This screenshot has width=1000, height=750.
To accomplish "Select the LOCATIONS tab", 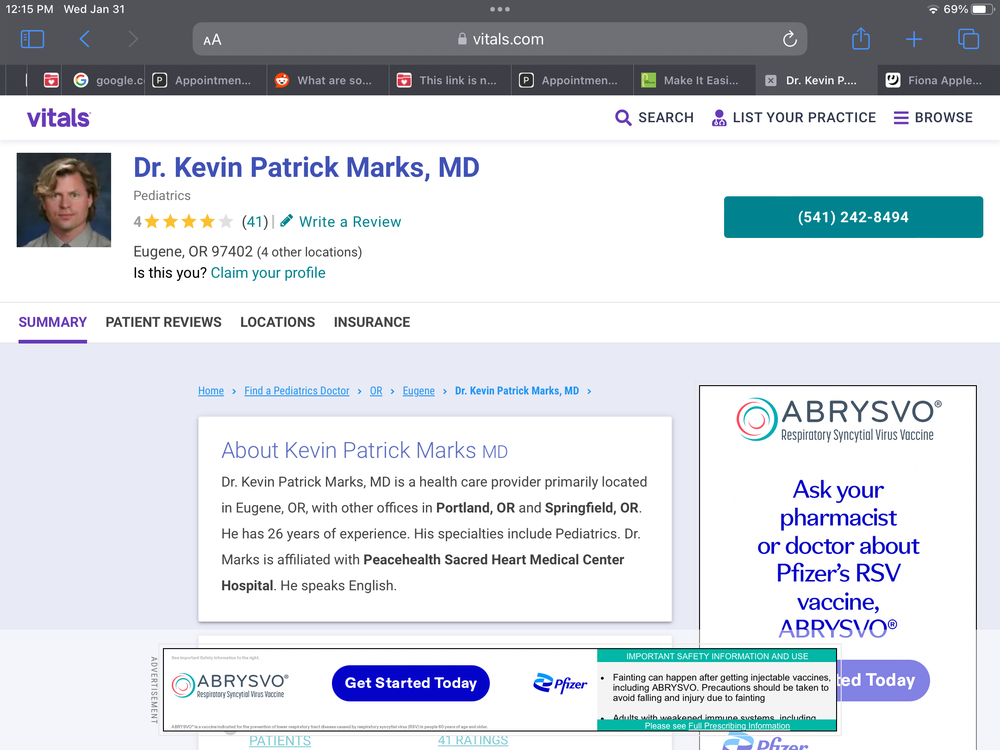I will pyautogui.click(x=277, y=322).
